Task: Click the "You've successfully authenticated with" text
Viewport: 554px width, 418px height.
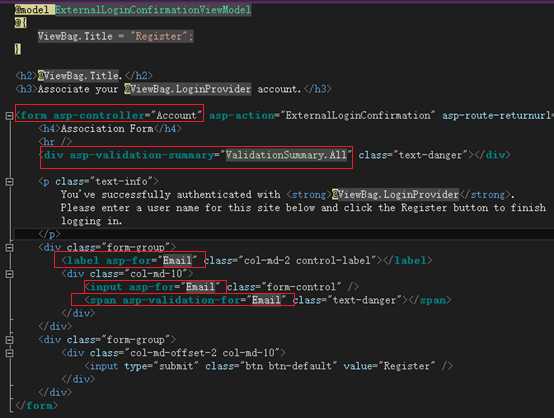Action: [x=170, y=195]
